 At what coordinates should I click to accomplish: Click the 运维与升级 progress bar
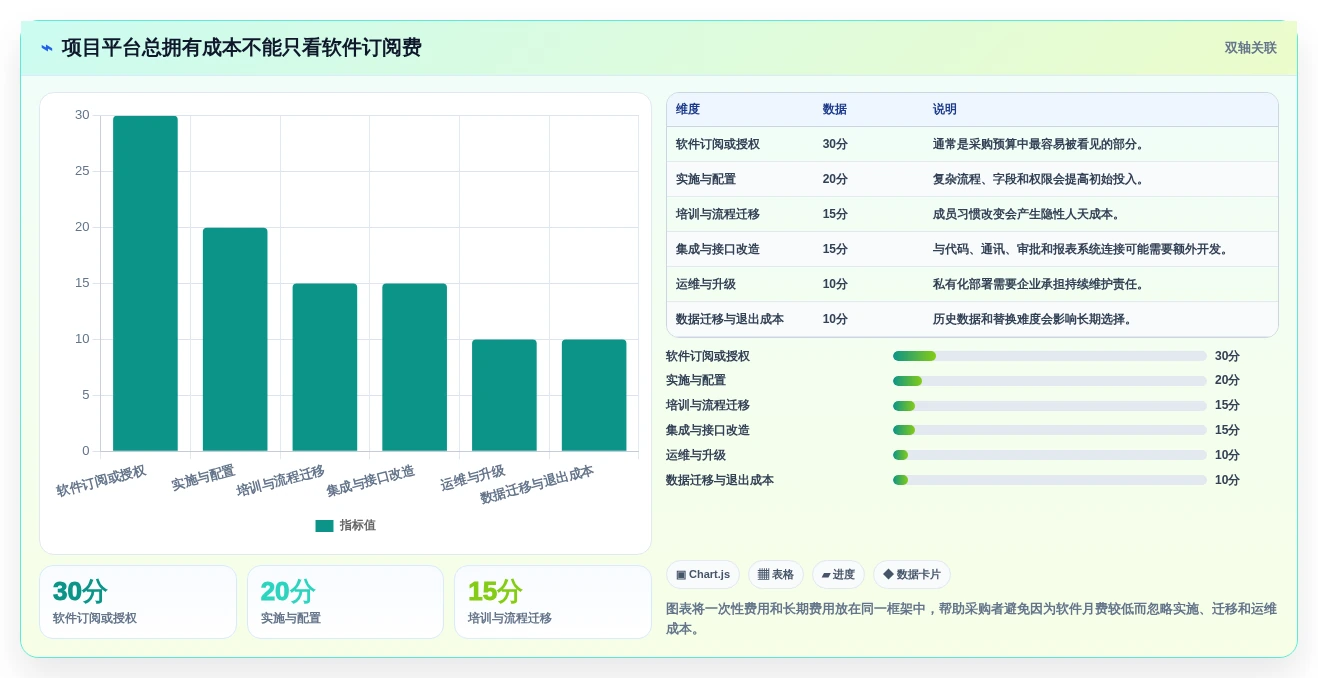pyautogui.click(x=1050, y=455)
